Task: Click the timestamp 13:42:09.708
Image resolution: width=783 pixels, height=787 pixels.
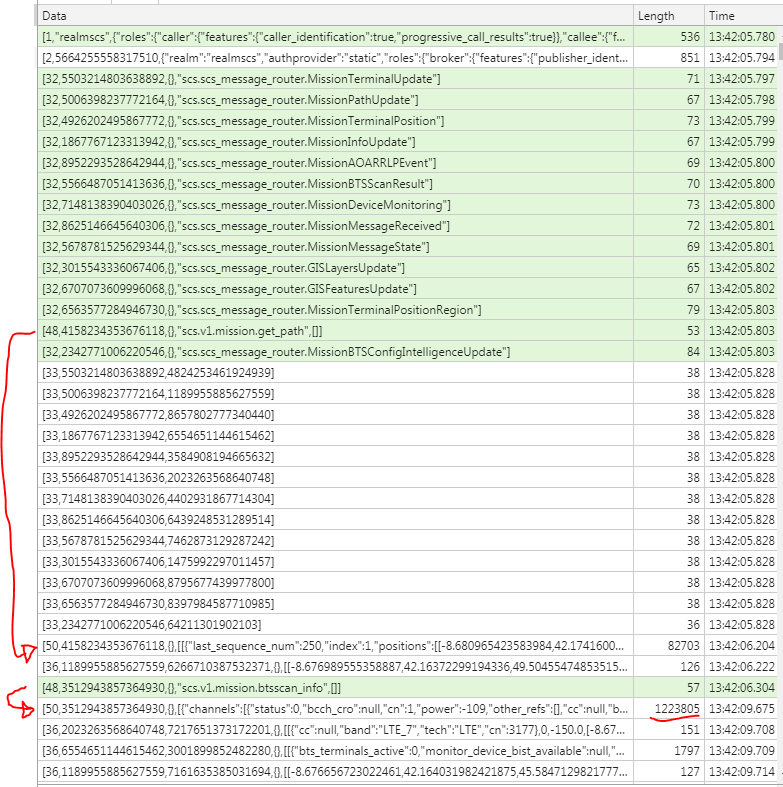Action: pos(742,730)
